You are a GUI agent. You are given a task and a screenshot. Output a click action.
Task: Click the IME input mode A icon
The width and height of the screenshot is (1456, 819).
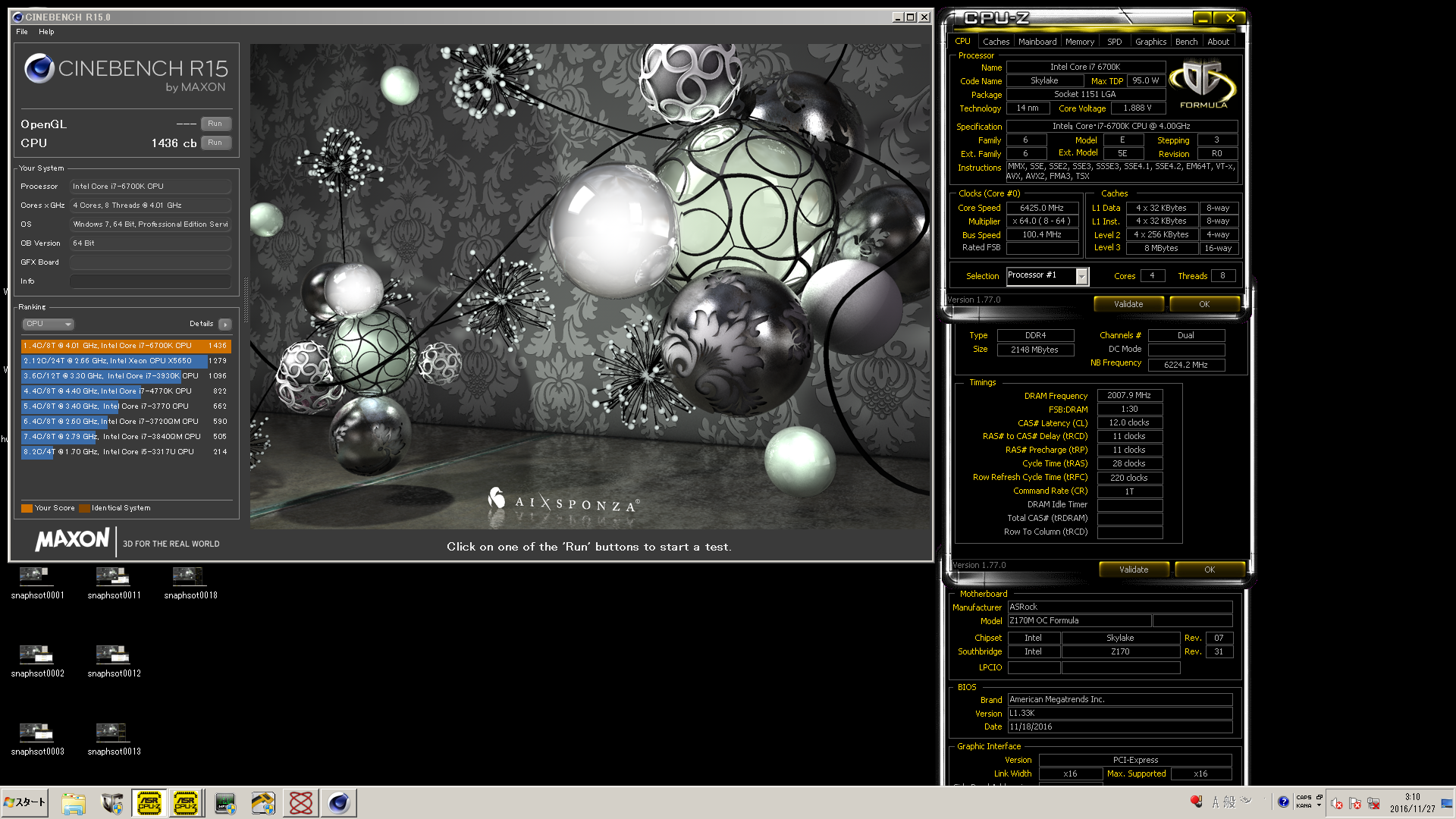1216,802
